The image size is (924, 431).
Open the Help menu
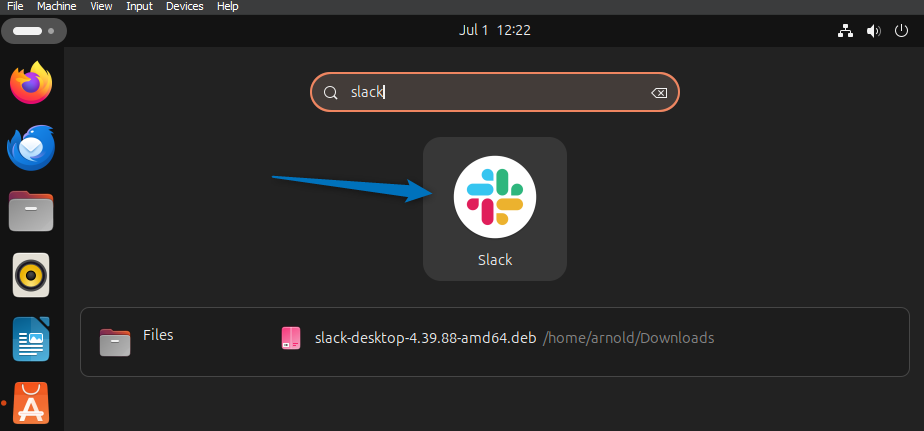click(x=228, y=6)
